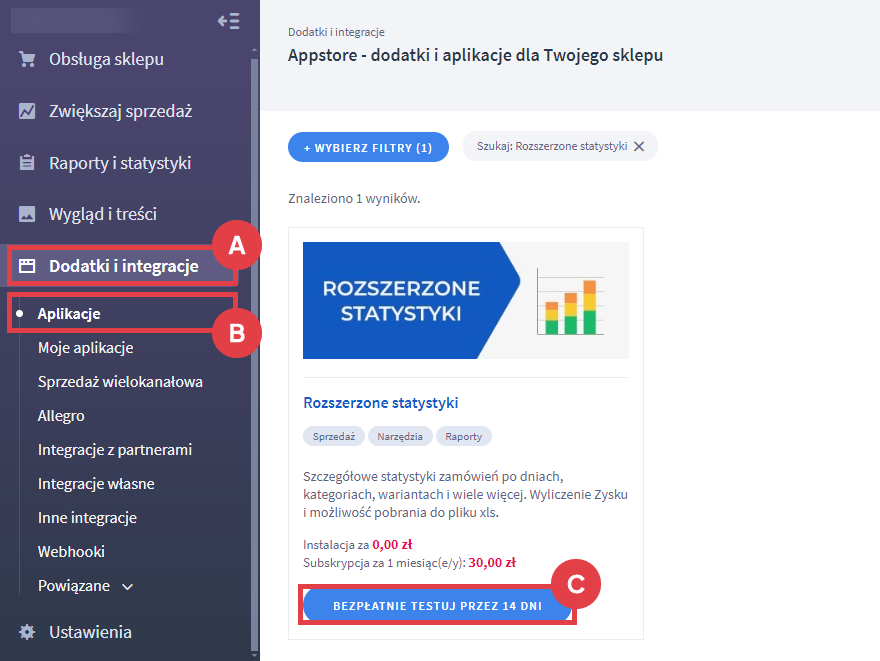Expand the Powiązane submenu
This screenshot has width=880, height=661.
(x=127, y=586)
